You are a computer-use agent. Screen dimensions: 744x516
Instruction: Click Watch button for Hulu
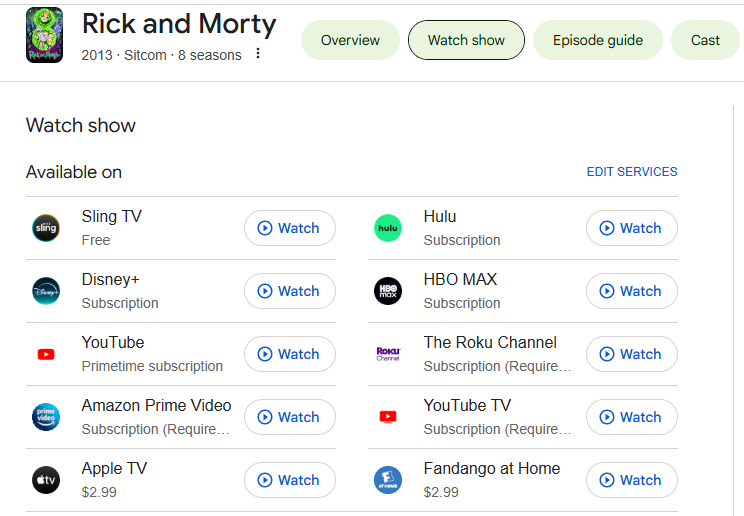tap(632, 228)
